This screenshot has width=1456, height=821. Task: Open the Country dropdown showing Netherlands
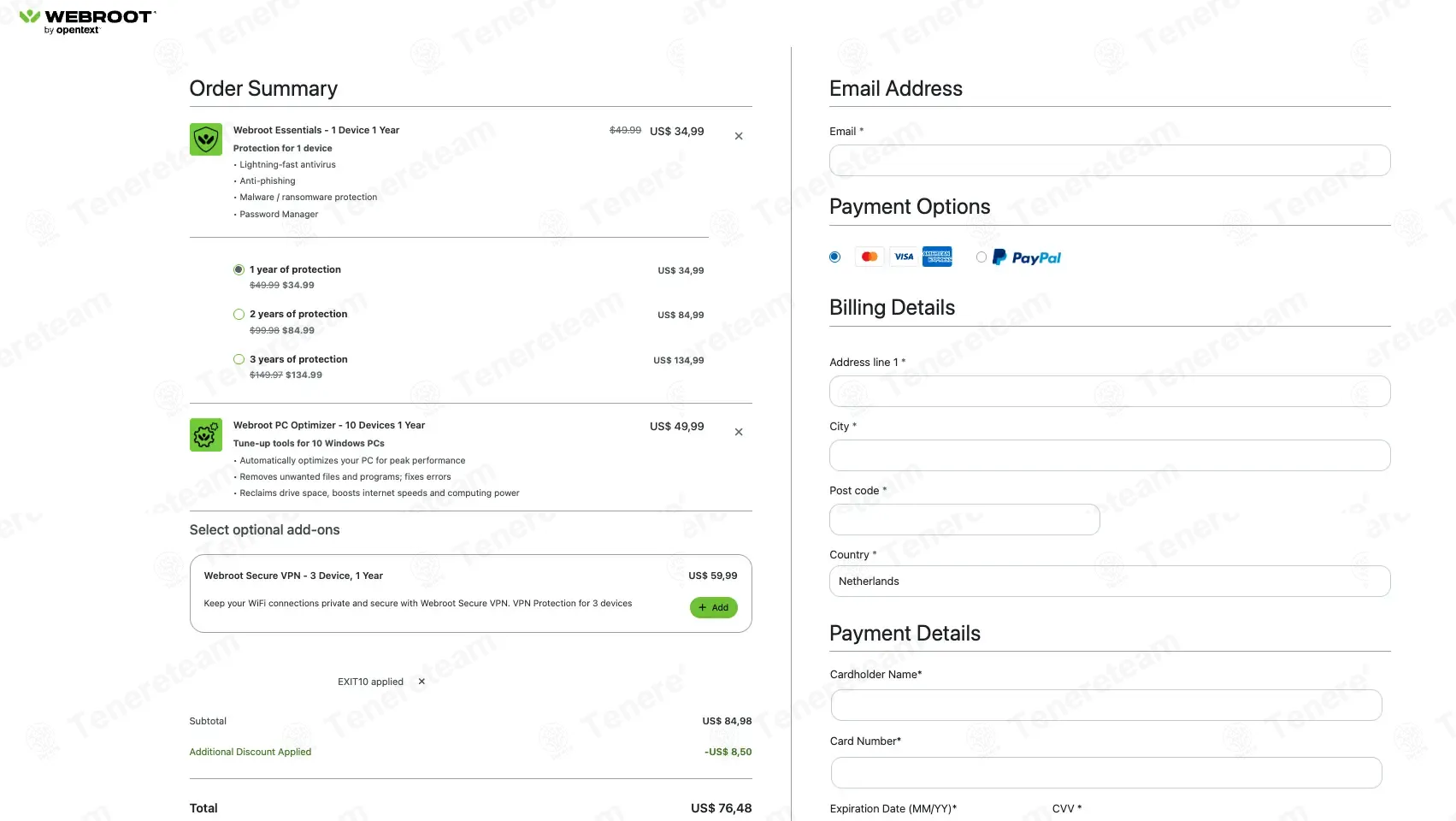(x=1110, y=582)
